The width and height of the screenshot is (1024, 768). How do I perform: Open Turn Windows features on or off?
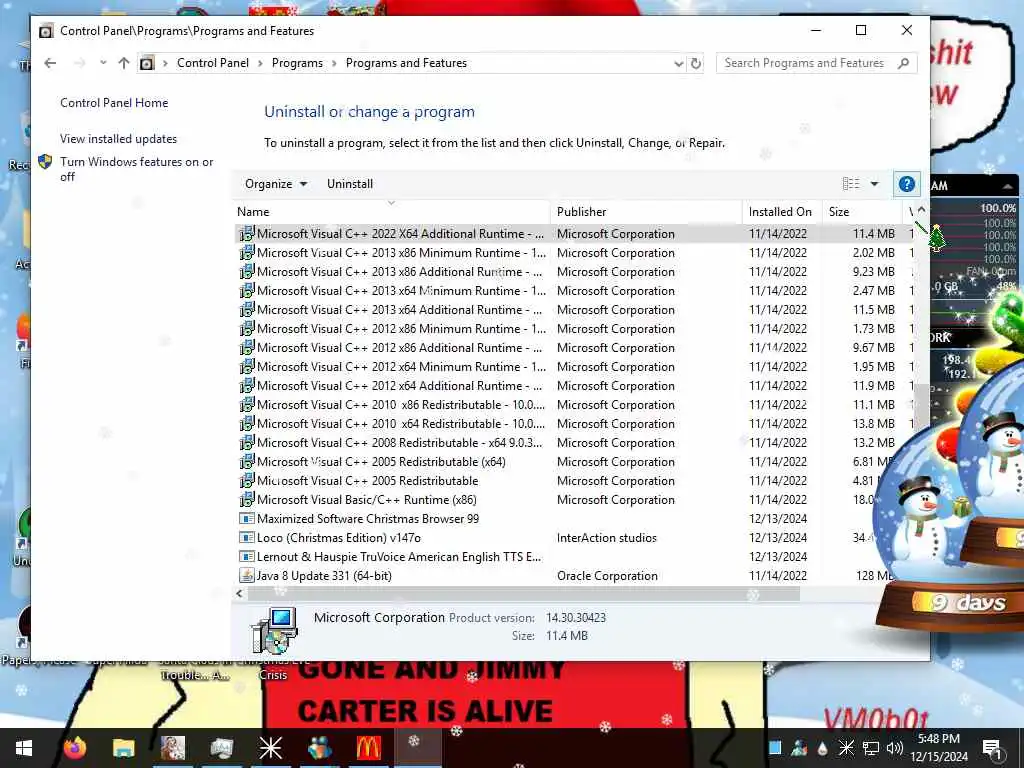click(x=136, y=168)
